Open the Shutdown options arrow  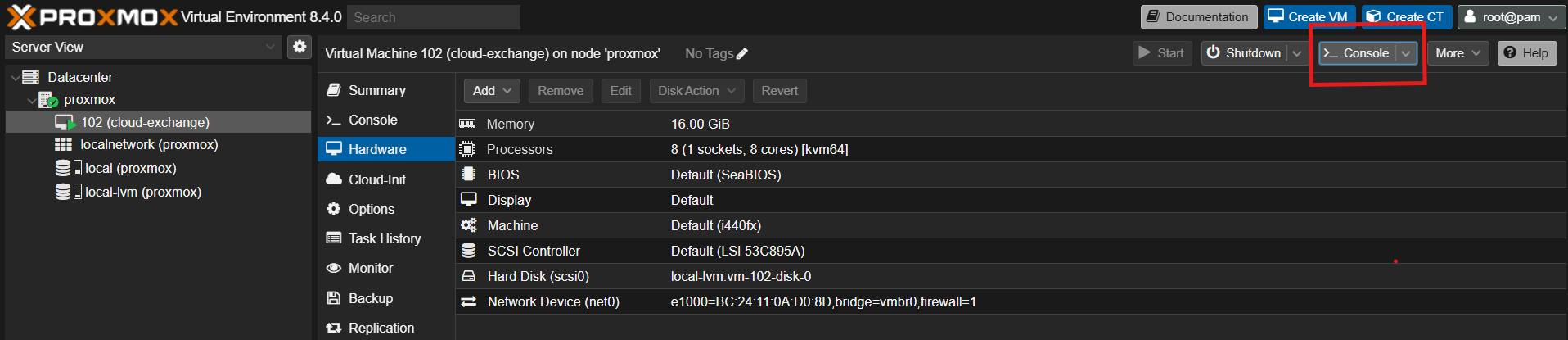point(1296,53)
